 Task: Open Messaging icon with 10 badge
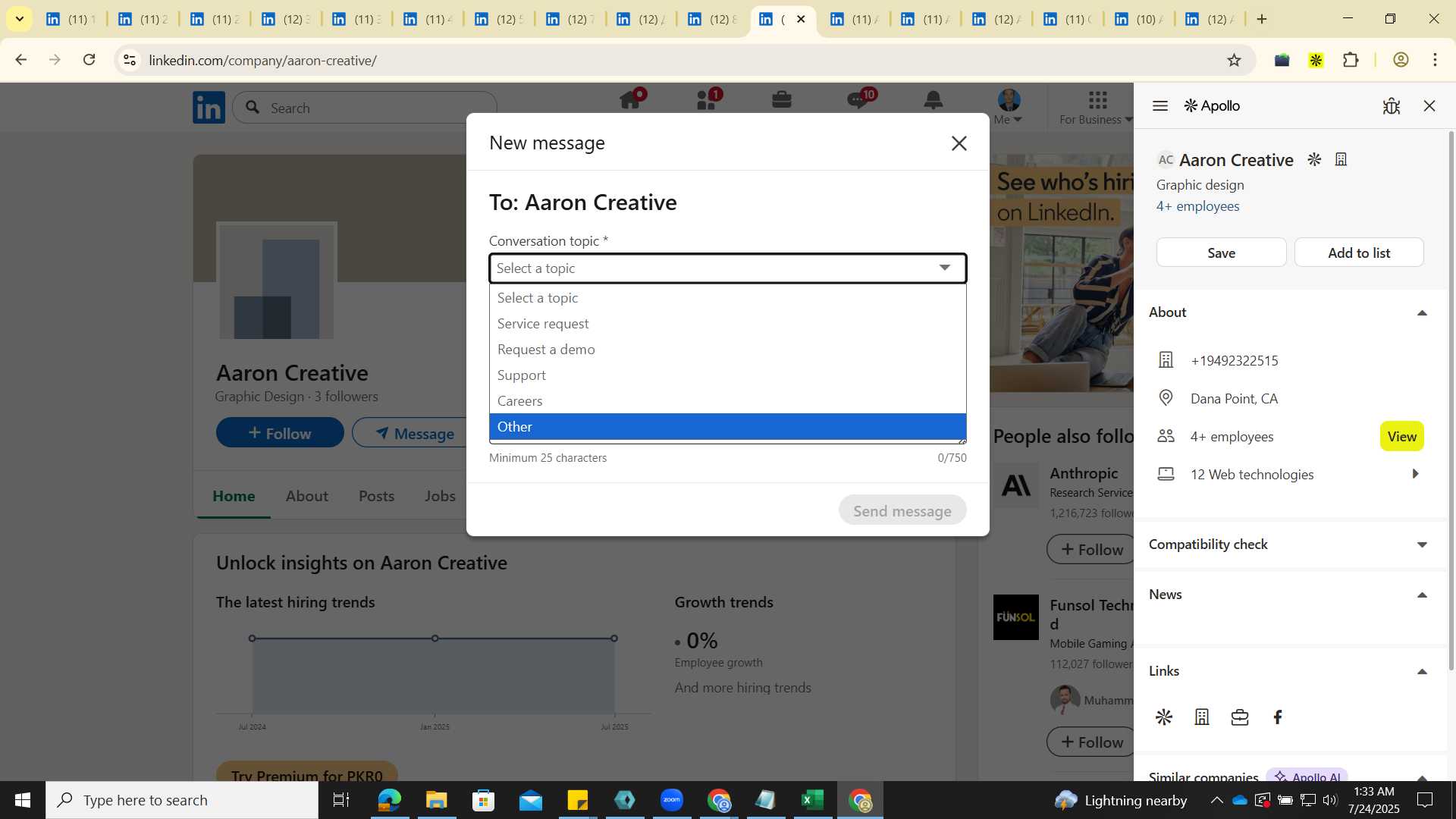[x=858, y=101]
